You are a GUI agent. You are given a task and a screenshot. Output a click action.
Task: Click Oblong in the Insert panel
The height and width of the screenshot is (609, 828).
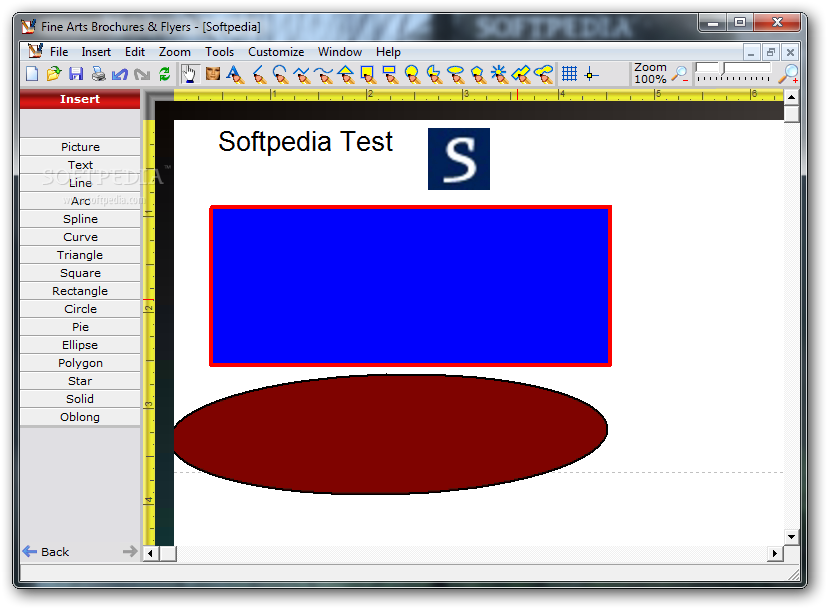click(80, 416)
